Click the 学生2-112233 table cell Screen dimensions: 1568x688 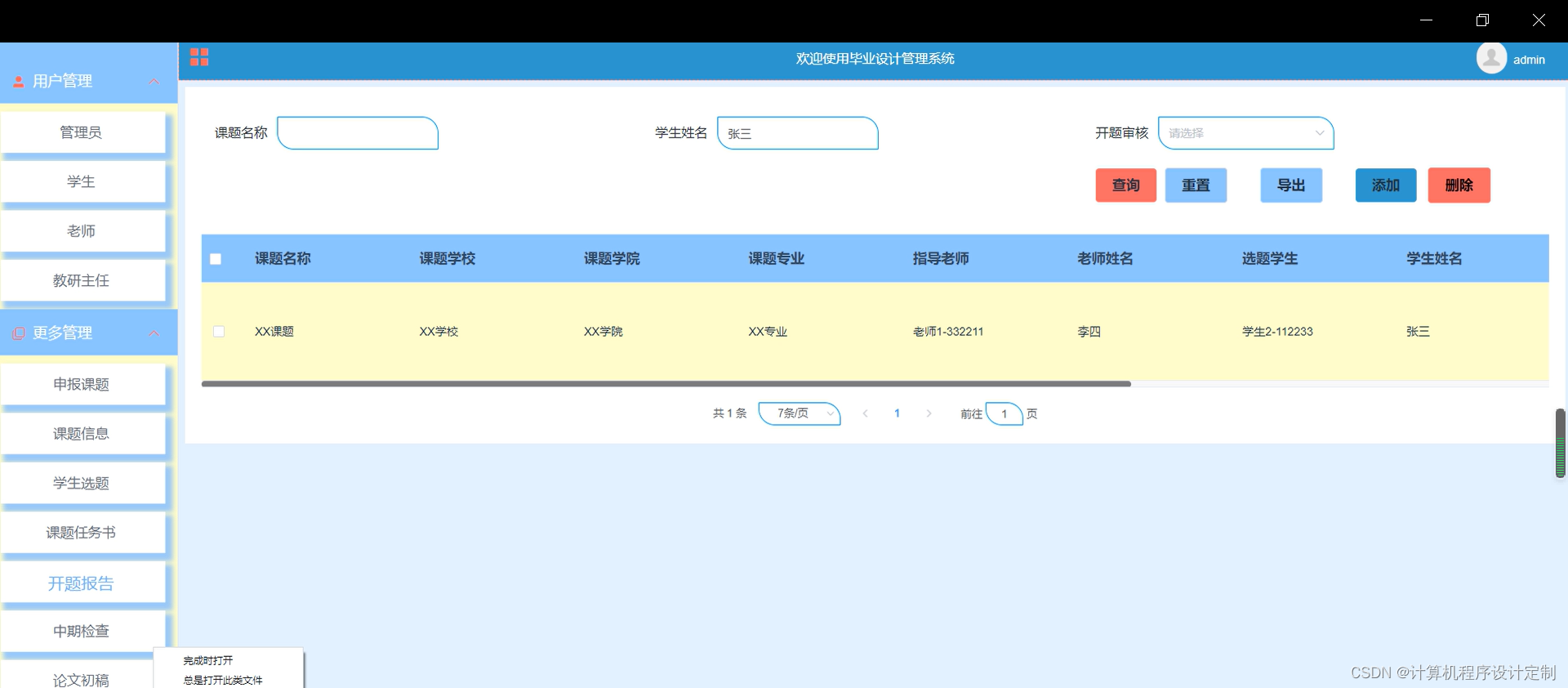(x=1277, y=332)
